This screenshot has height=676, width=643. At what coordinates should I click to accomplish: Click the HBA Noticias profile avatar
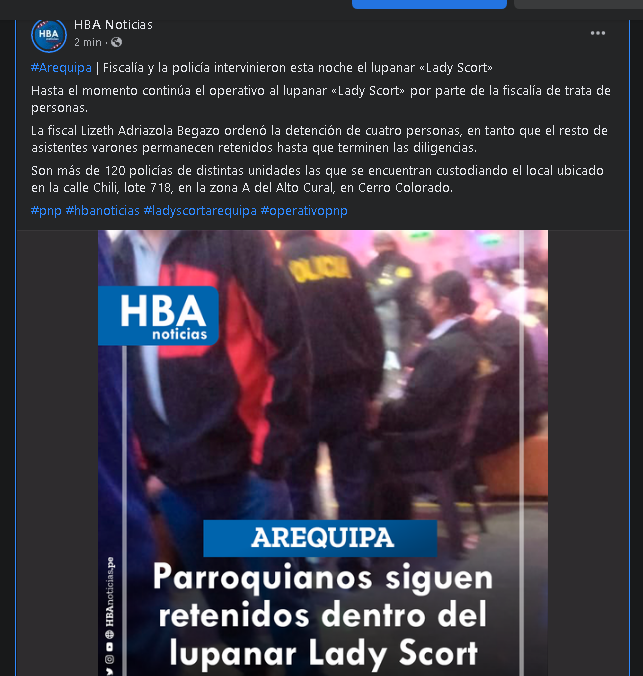coord(49,35)
